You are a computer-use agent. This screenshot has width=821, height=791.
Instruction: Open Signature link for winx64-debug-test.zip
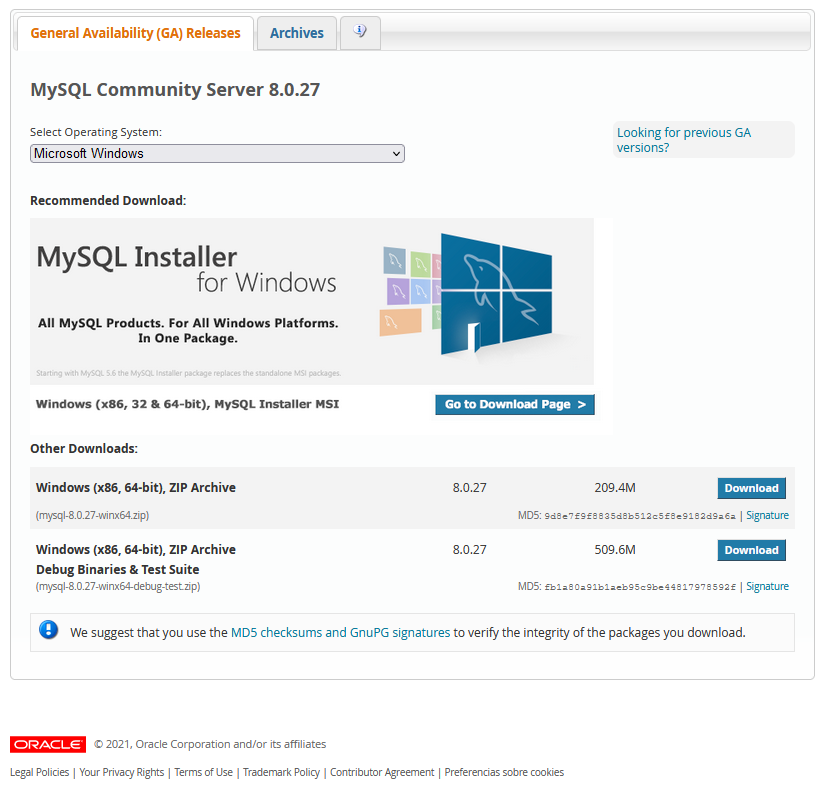pyautogui.click(x=767, y=586)
